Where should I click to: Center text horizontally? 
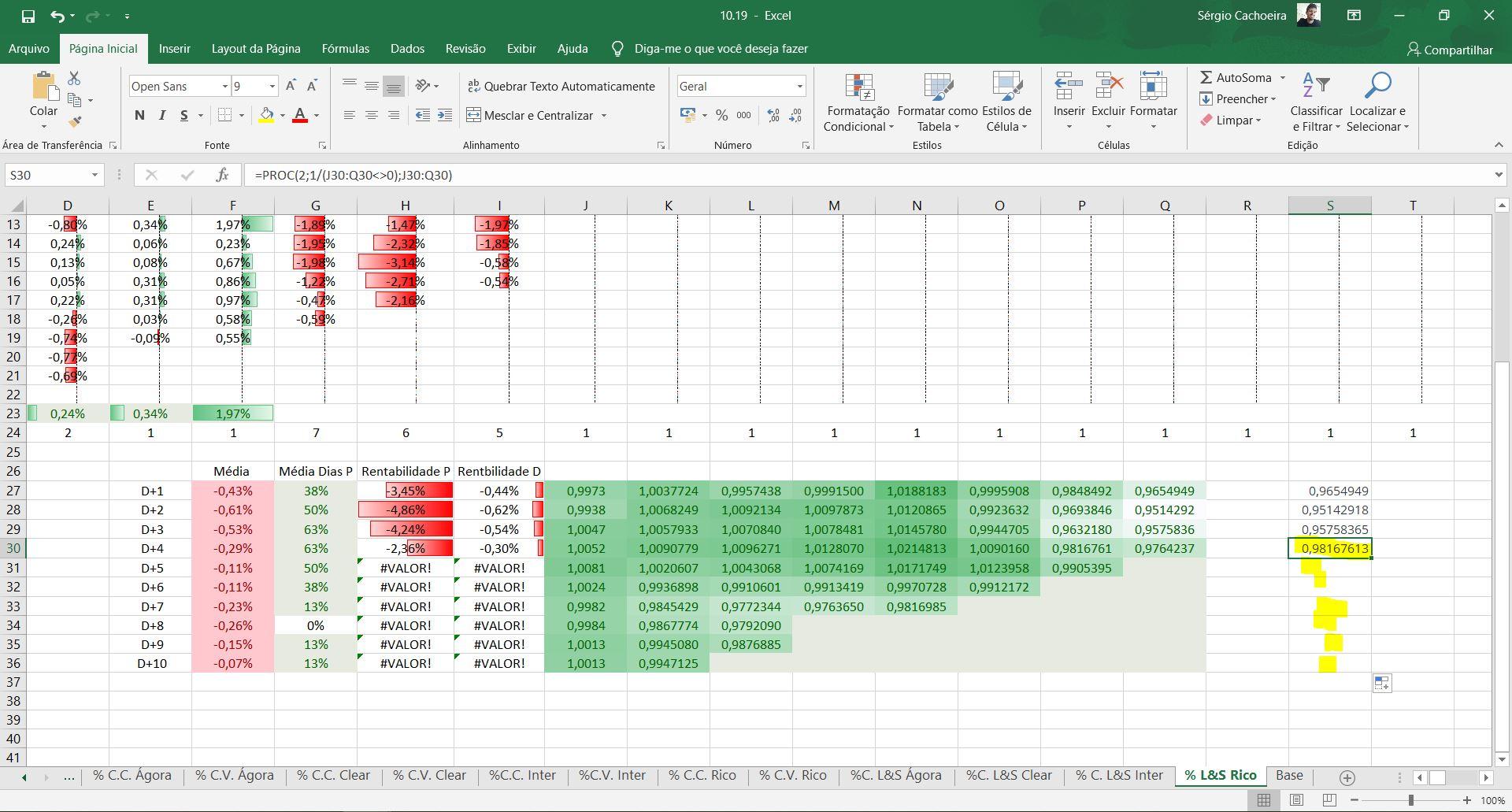pos(371,115)
